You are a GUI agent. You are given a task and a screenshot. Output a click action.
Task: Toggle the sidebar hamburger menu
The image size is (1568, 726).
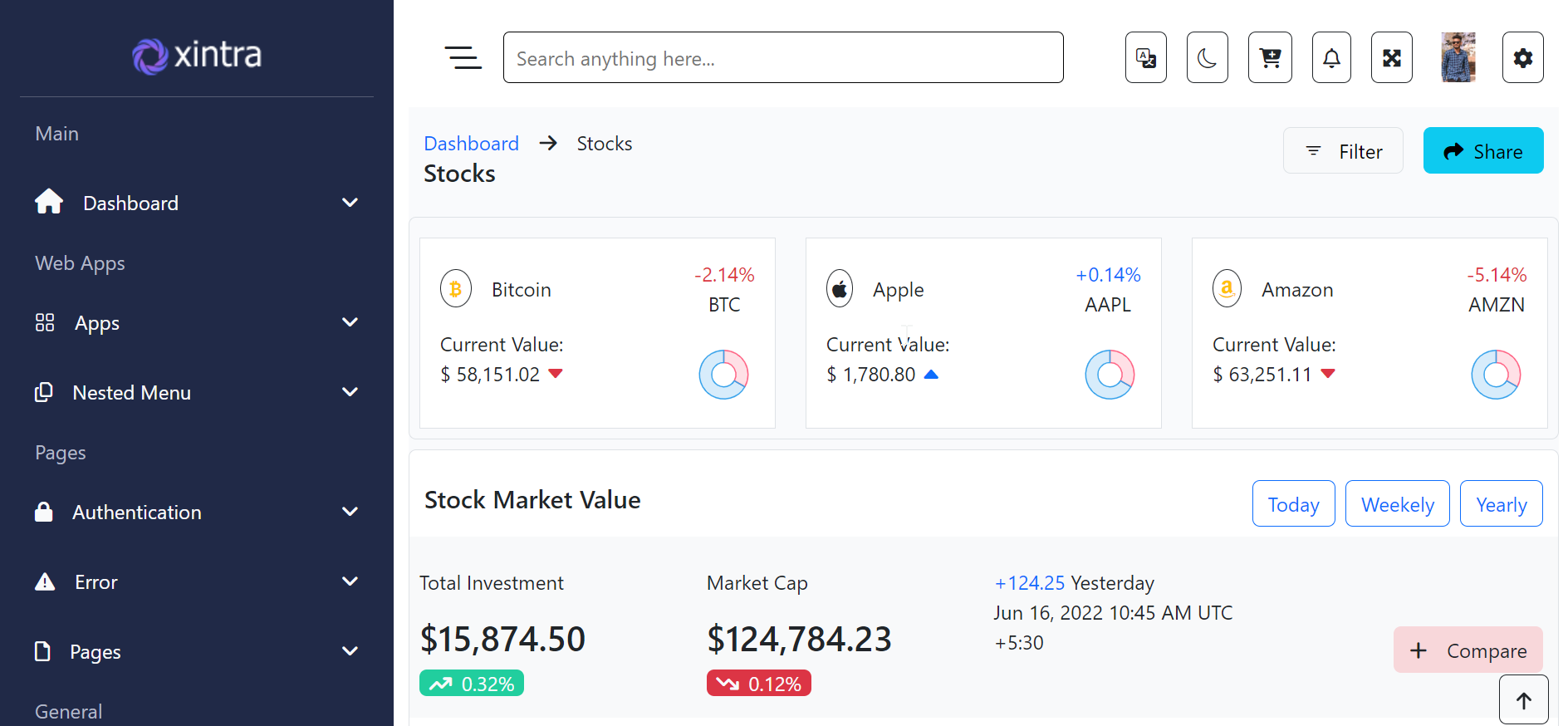pyautogui.click(x=463, y=58)
